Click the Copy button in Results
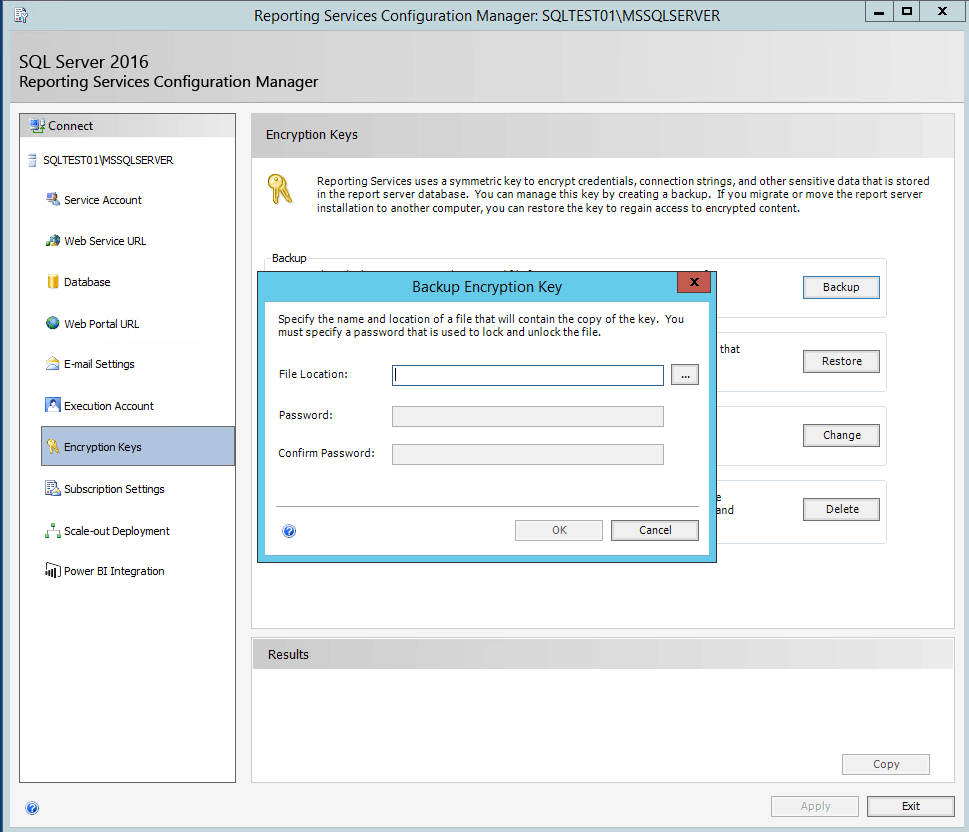 point(886,765)
